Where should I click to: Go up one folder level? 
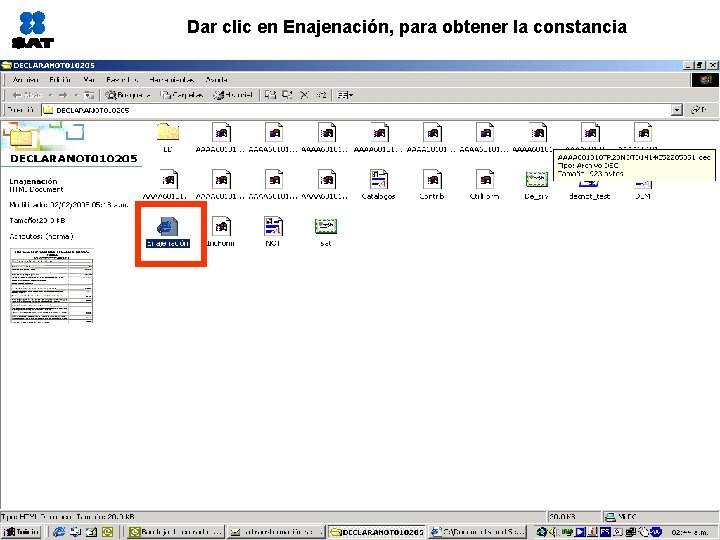[89, 95]
